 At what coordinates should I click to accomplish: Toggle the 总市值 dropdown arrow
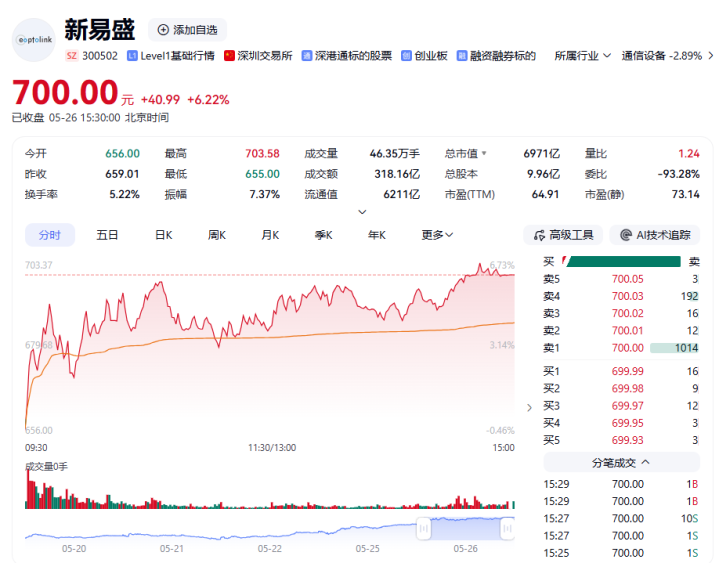(x=484, y=153)
